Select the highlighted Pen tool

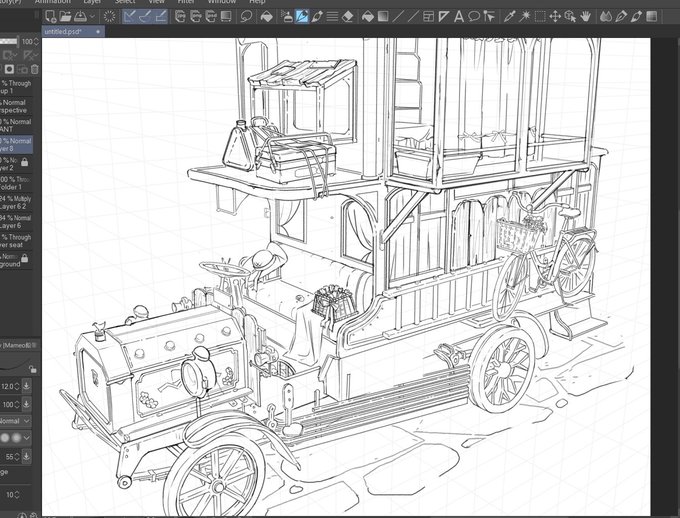click(301, 16)
